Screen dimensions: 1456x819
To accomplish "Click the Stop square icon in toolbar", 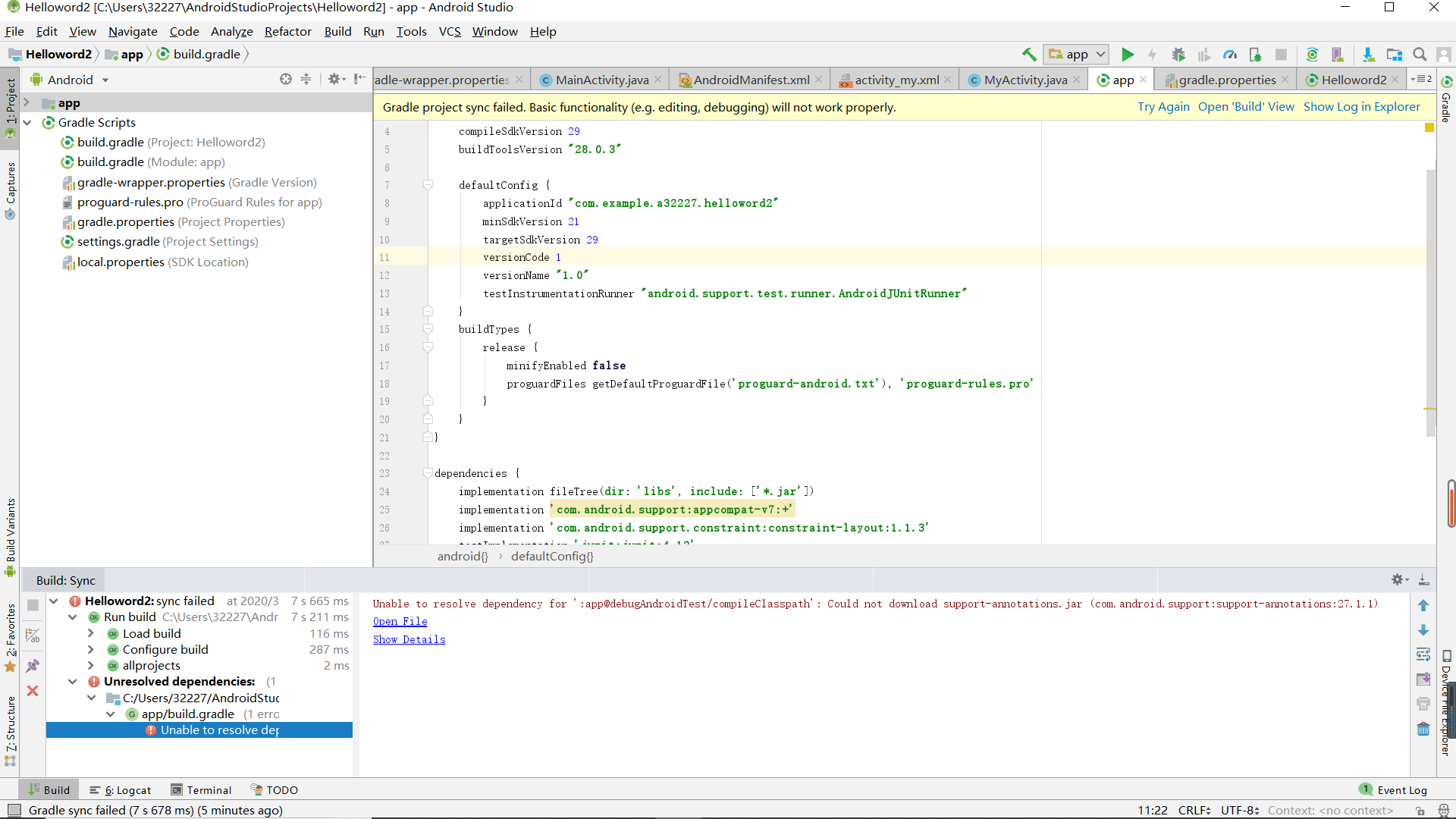I will tap(1281, 55).
